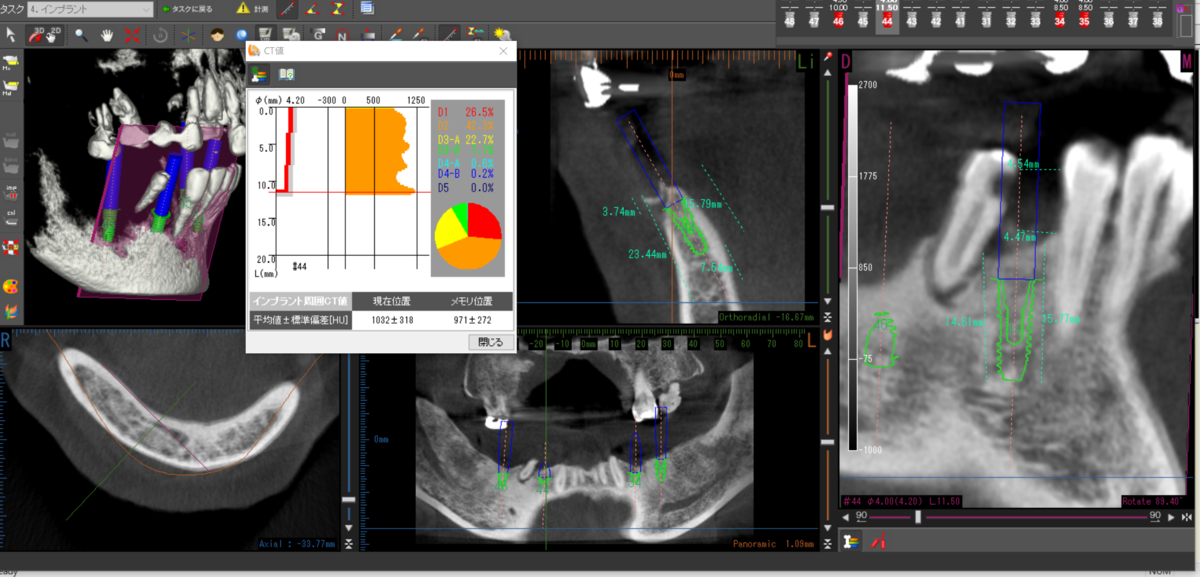Click the left arrow of the rotation slider
Image resolution: width=1200 pixels, height=577 pixels.
847,517
